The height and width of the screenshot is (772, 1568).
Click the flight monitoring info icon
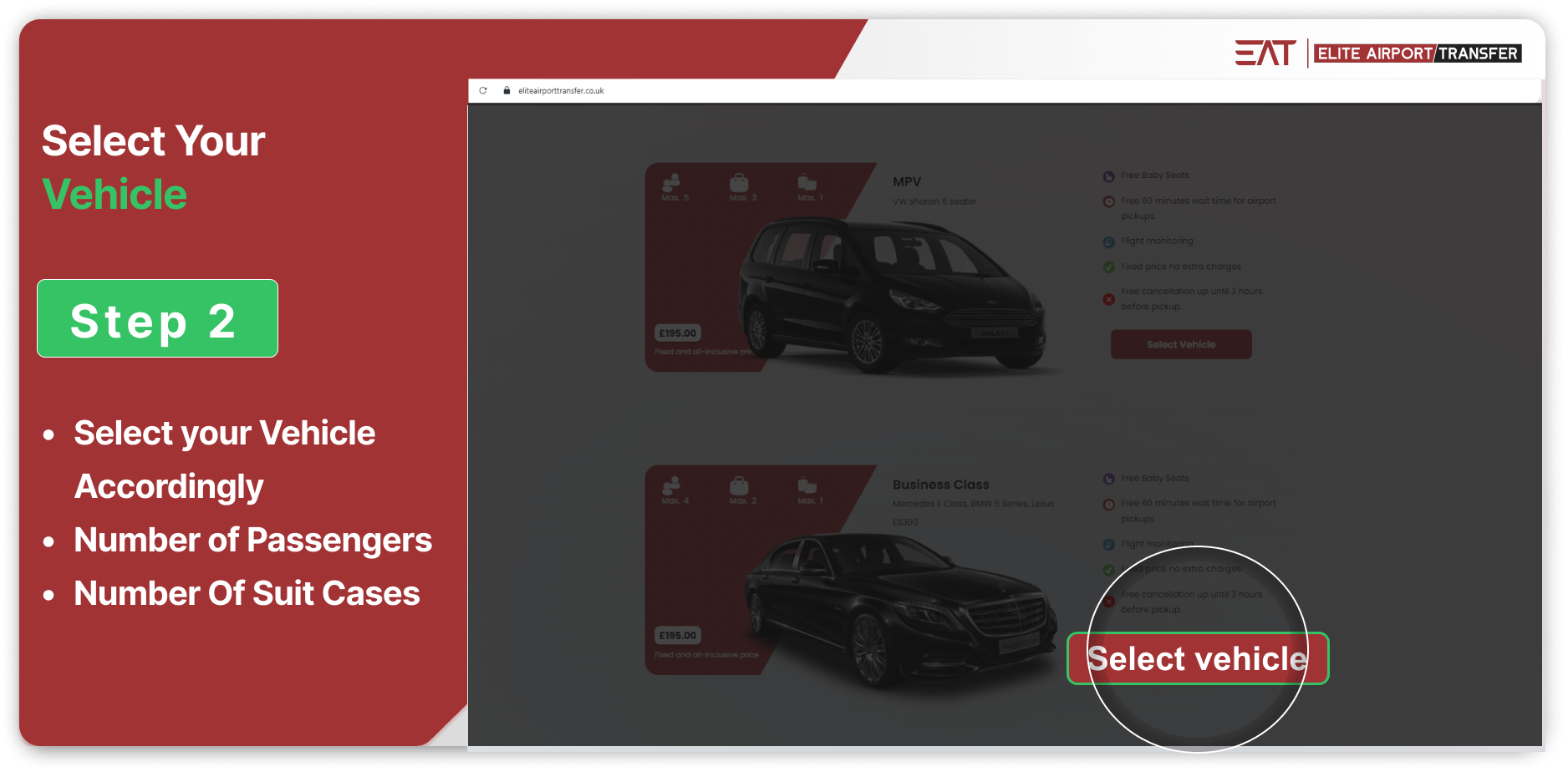coord(1108,241)
